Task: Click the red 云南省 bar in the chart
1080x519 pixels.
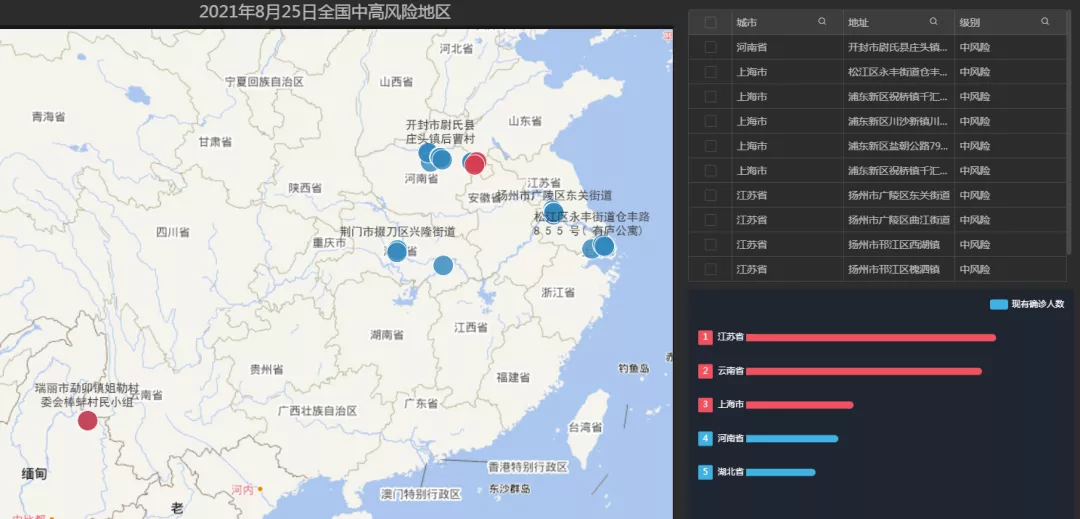Action: click(x=864, y=371)
